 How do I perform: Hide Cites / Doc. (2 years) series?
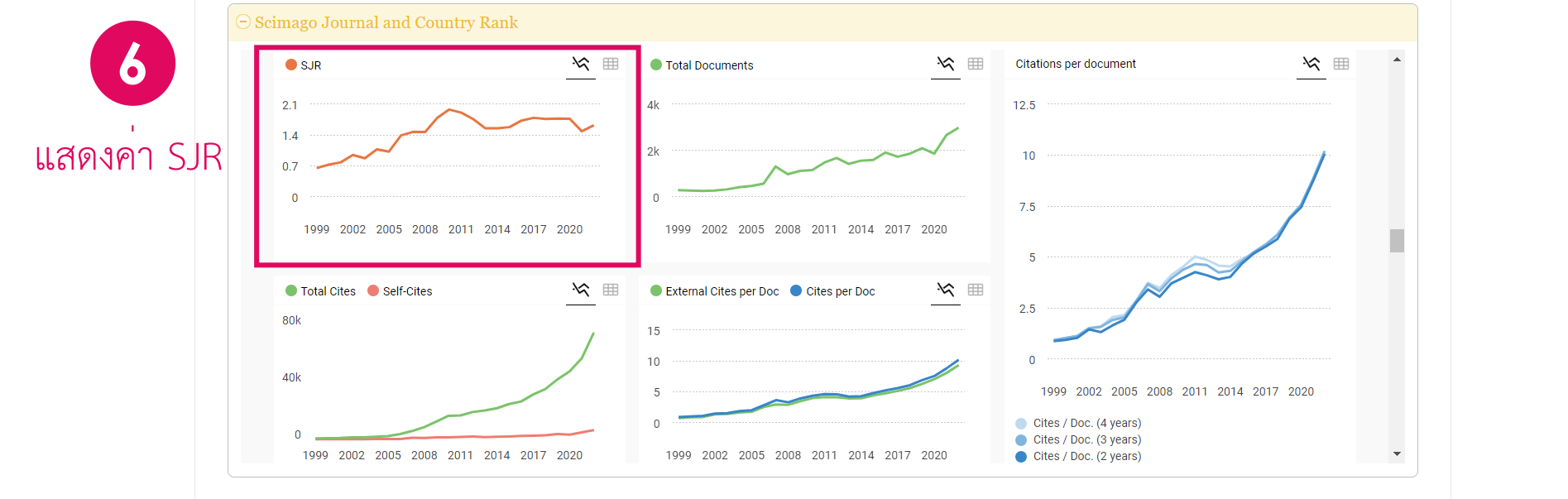click(x=1078, y=456)
